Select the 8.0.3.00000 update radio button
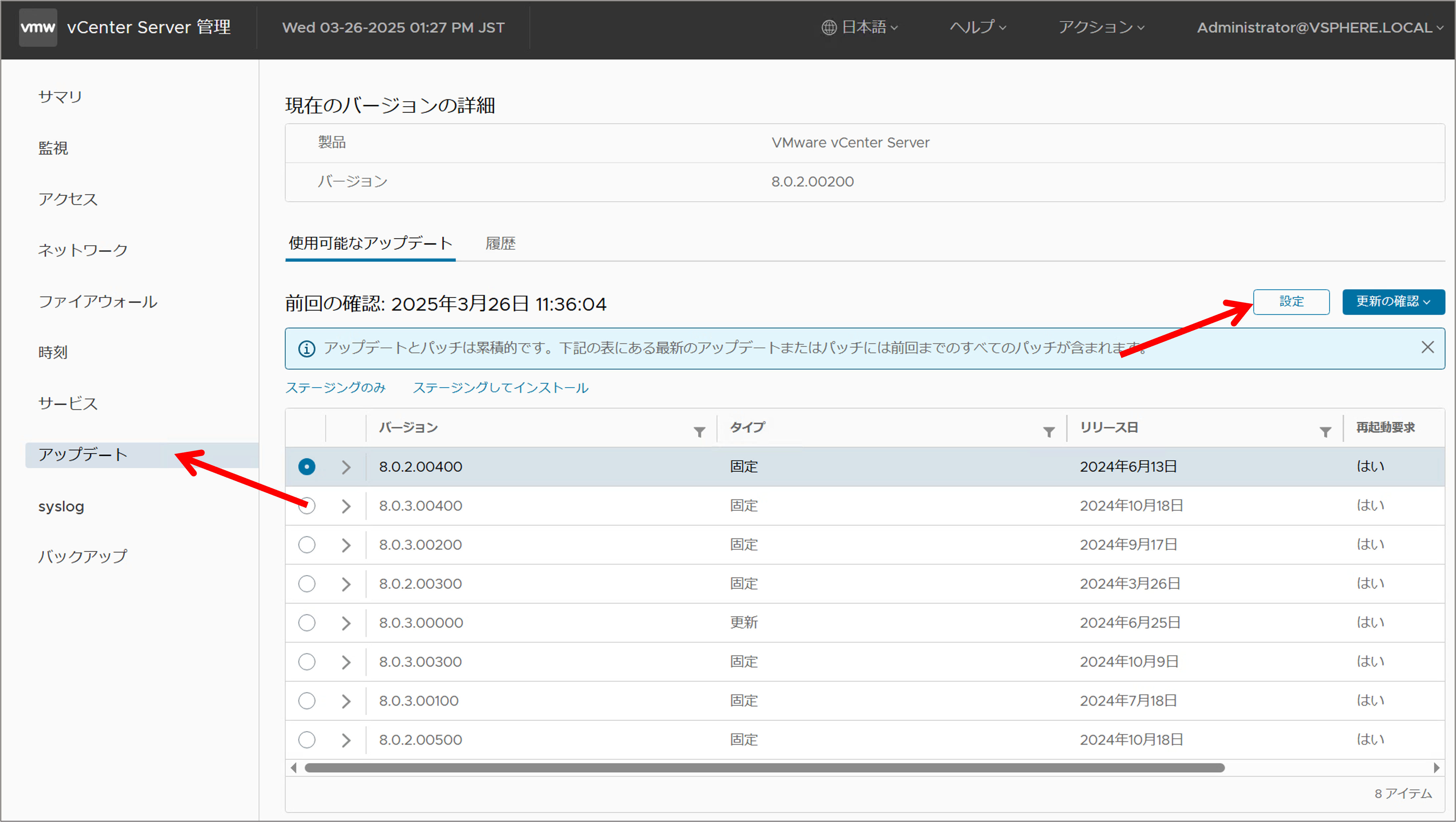1456x822 pixels. (307, 622)
